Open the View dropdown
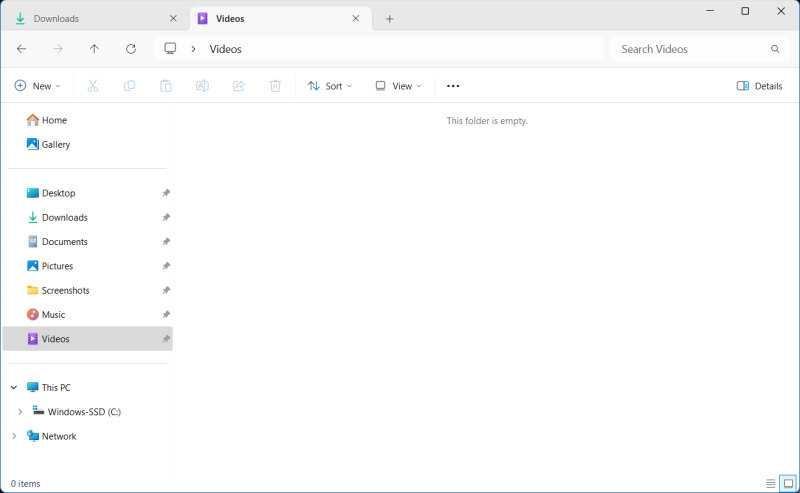The height and width of the screenshot is (493, 800). pyautogui.click(x=398, y=86)
